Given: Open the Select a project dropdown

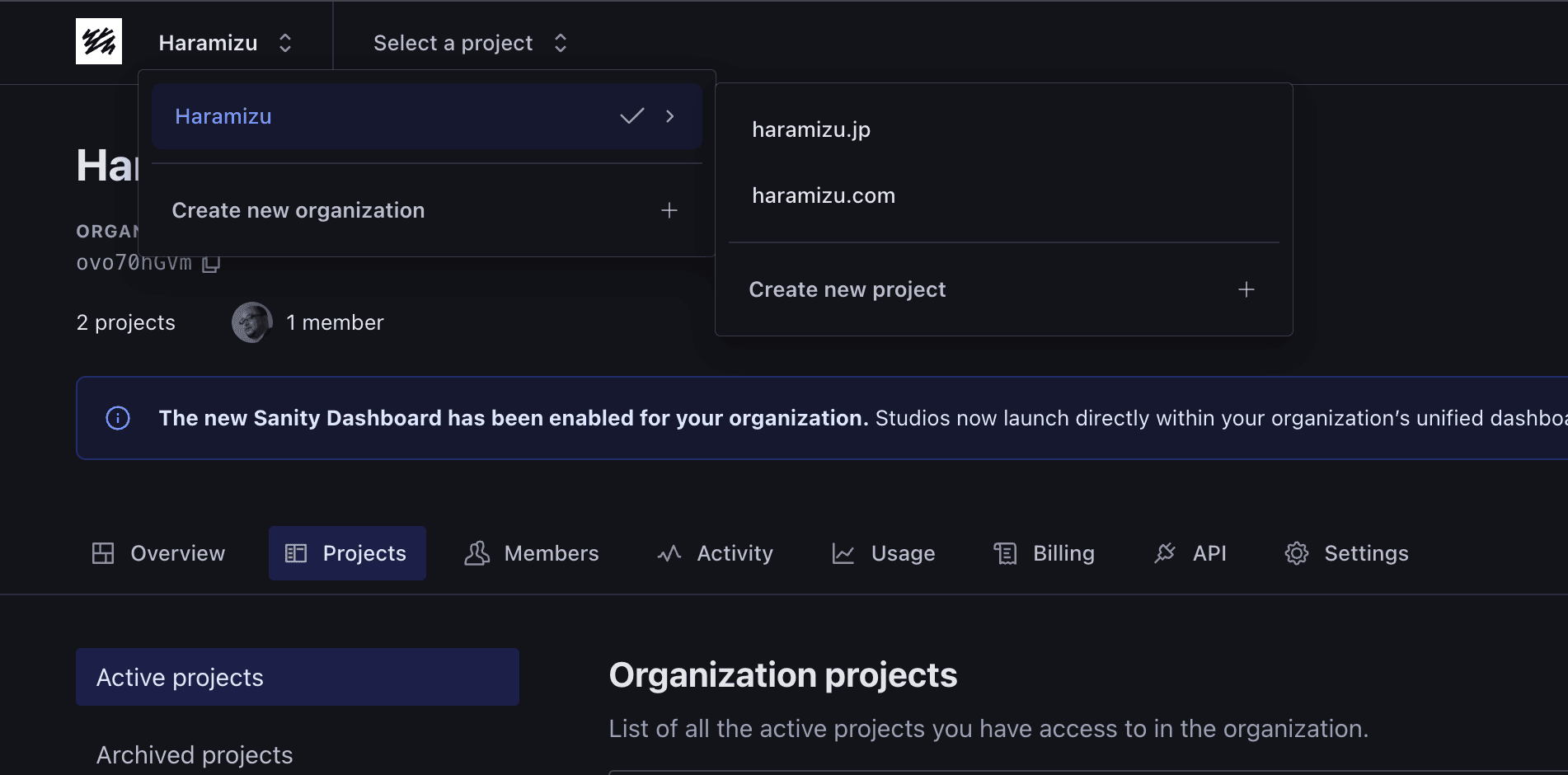Looking at the screenshot, I should 470,43.
